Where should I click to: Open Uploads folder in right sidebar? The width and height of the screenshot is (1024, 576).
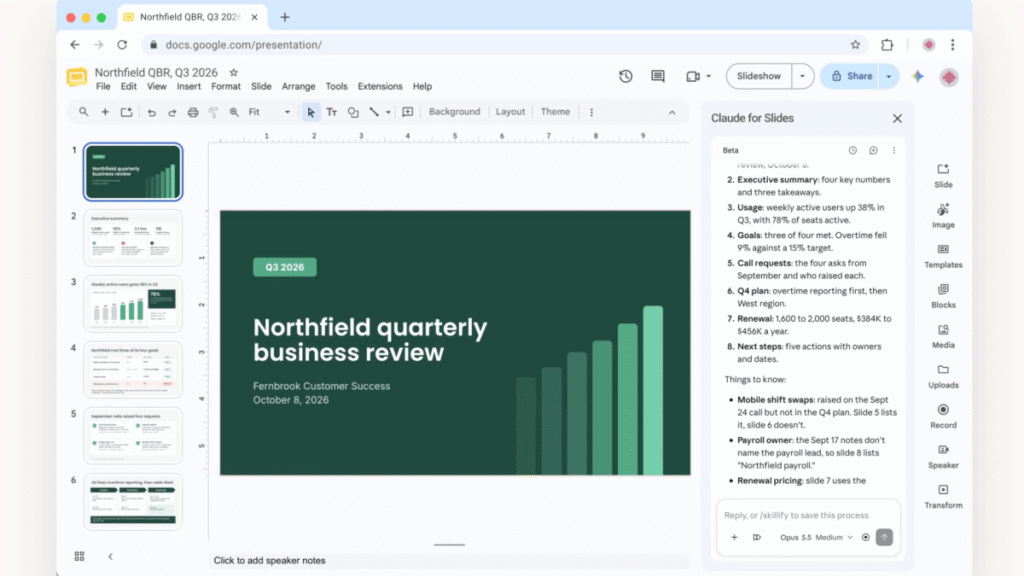tap(943, 376)
